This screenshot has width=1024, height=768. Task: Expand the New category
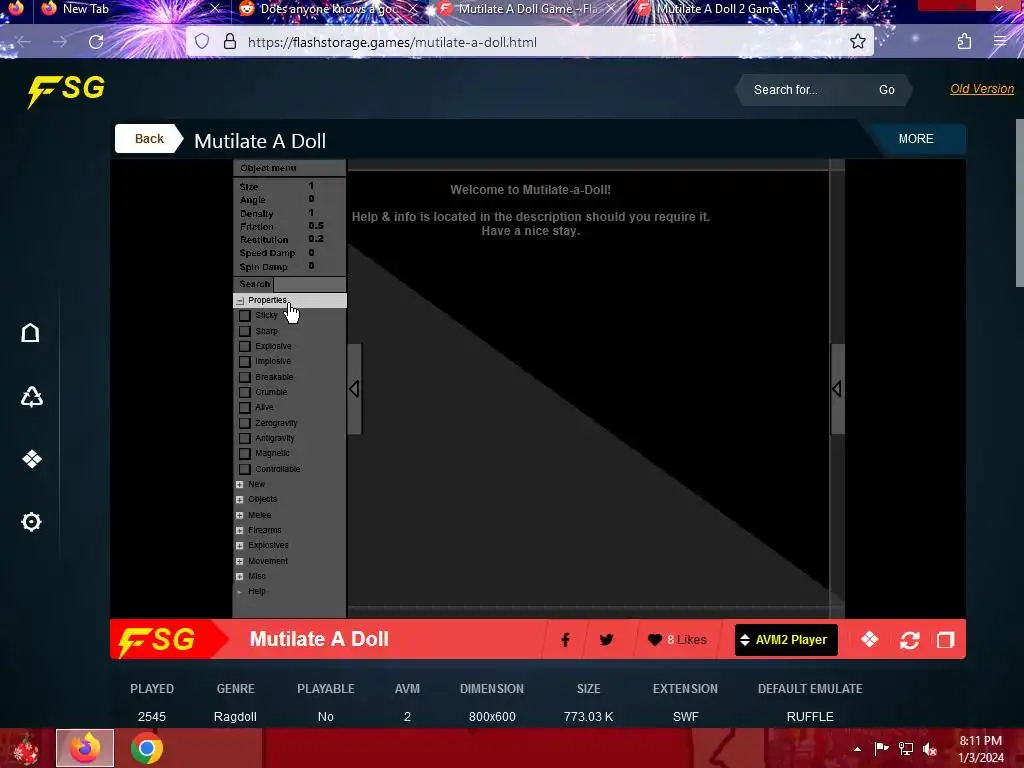(x=240, y=485)
